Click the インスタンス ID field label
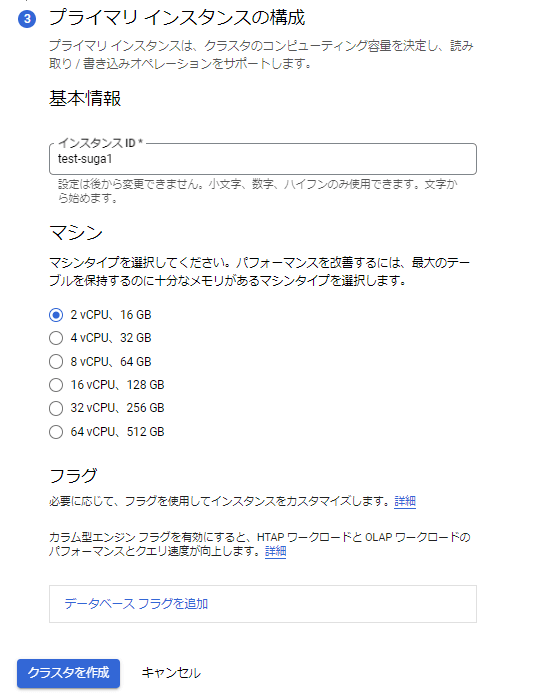 point(101,143)
